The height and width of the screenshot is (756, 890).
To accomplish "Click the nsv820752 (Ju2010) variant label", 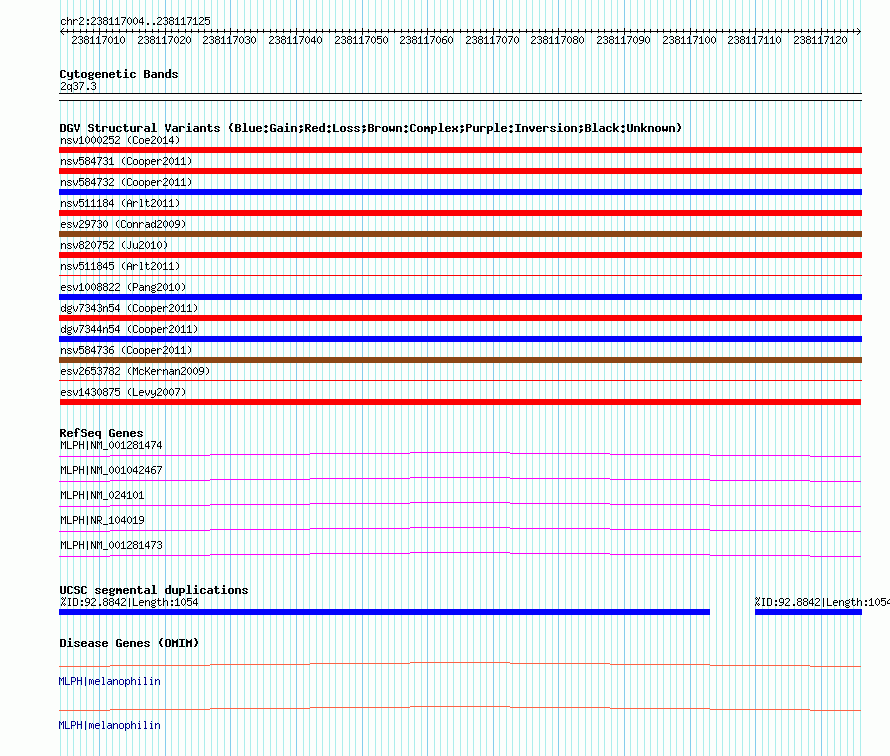I will [114, 245].
